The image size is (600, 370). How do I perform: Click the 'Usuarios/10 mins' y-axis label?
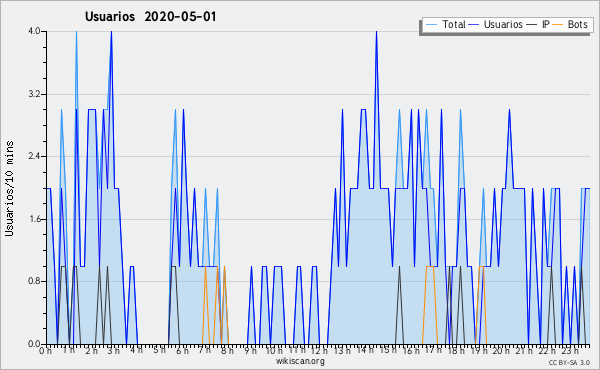[x=9, y=188]
